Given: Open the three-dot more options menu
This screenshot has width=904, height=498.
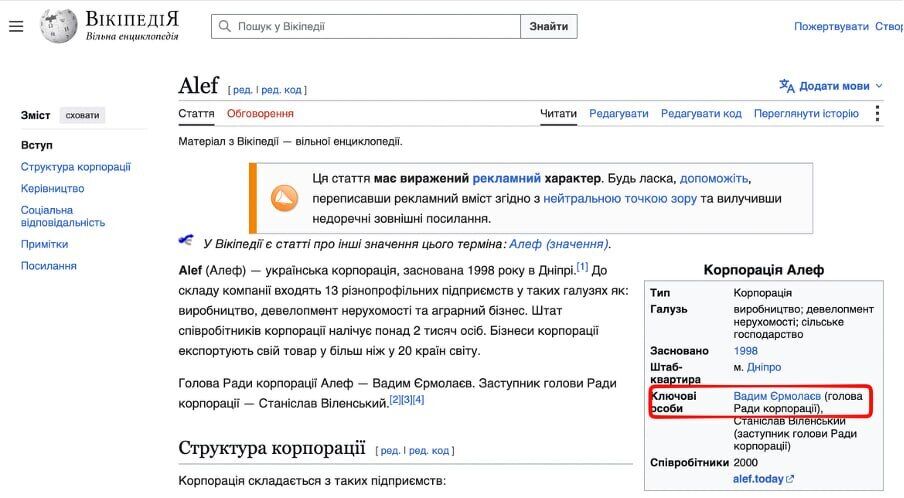Looking at the screenshot, I should 877,114.
